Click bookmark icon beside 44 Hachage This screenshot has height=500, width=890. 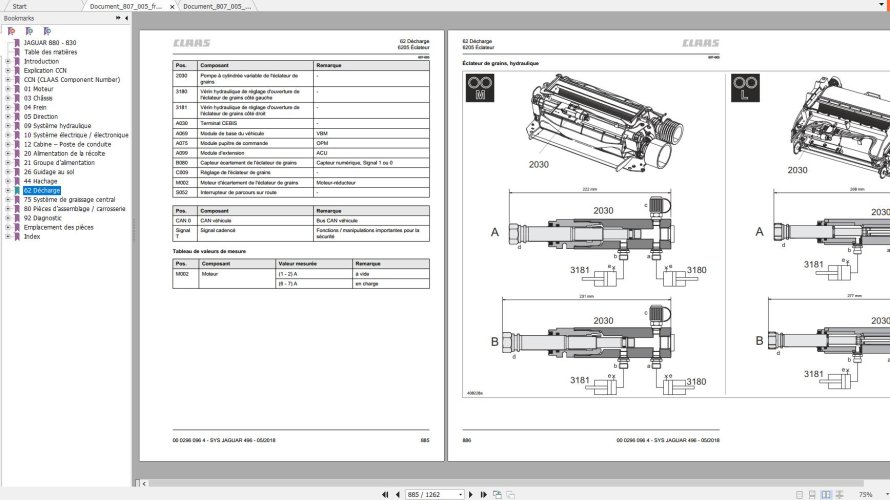tap(17, 181)
